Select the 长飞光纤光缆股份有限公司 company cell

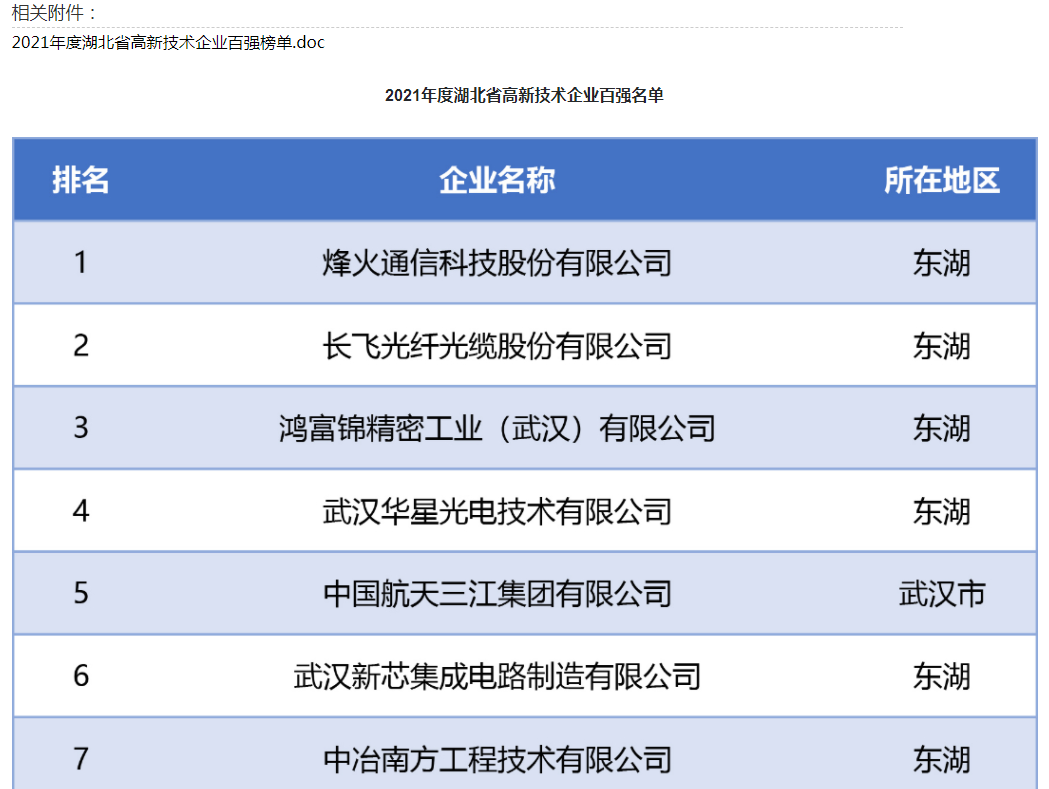coord(497,346)
